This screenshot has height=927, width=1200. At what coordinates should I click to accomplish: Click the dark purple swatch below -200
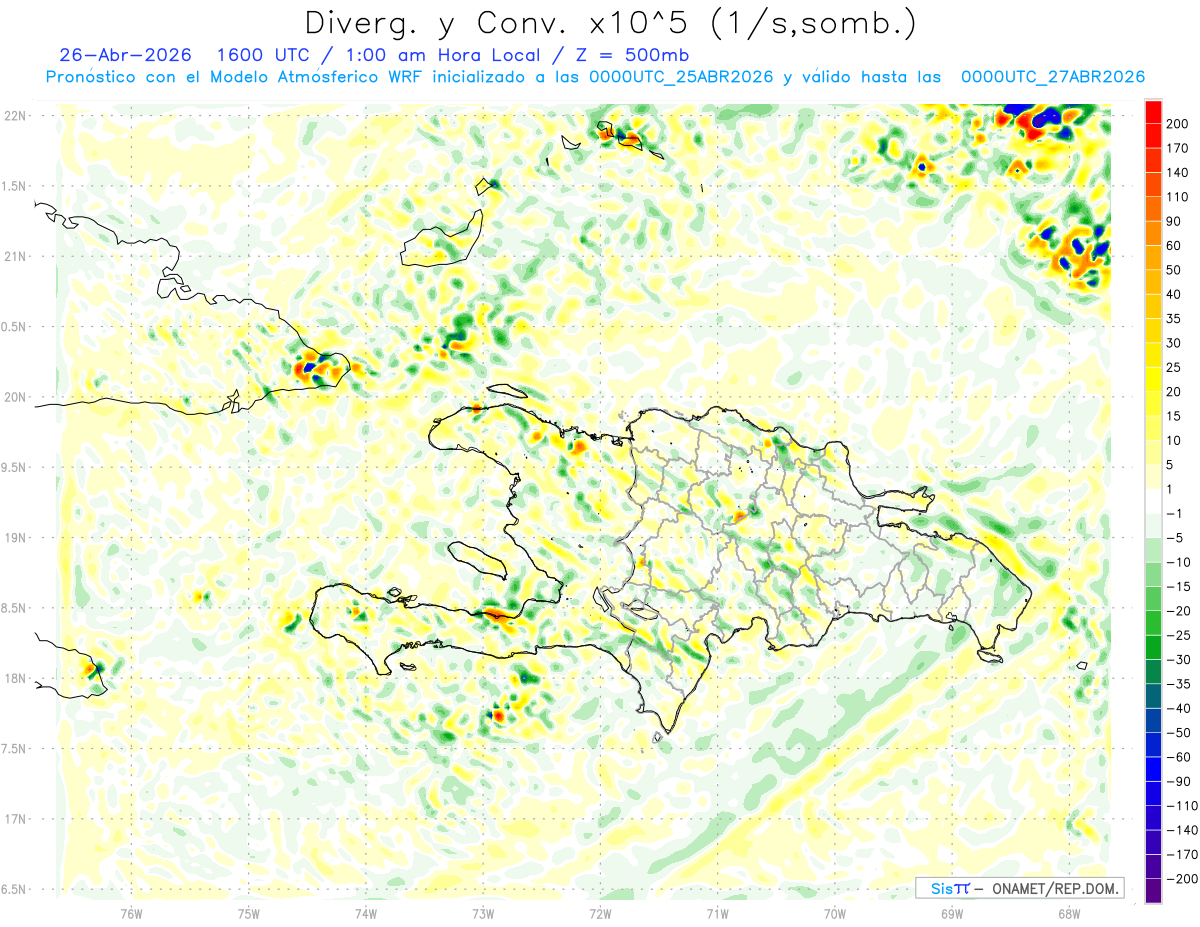(x=1153, y=891)
